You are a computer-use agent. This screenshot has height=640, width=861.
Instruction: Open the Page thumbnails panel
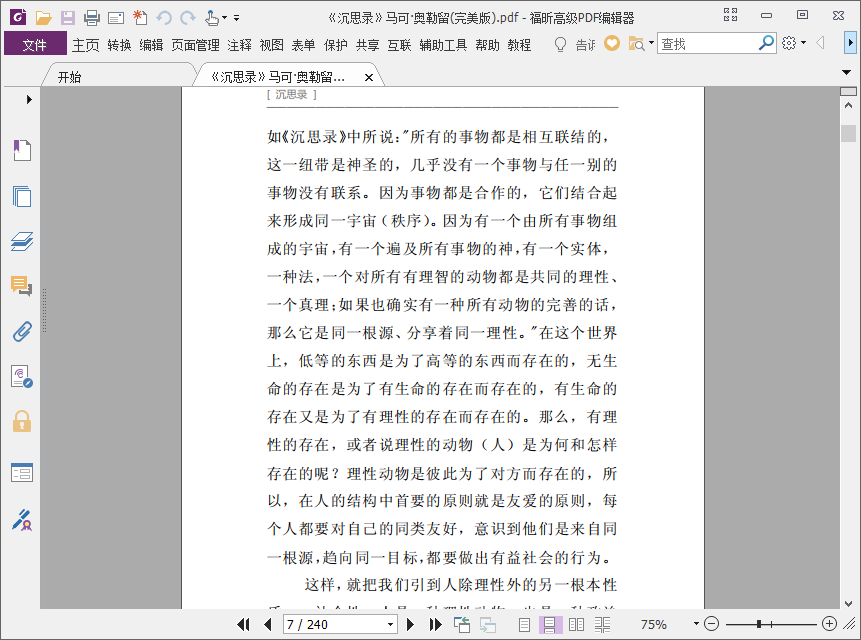22,196
